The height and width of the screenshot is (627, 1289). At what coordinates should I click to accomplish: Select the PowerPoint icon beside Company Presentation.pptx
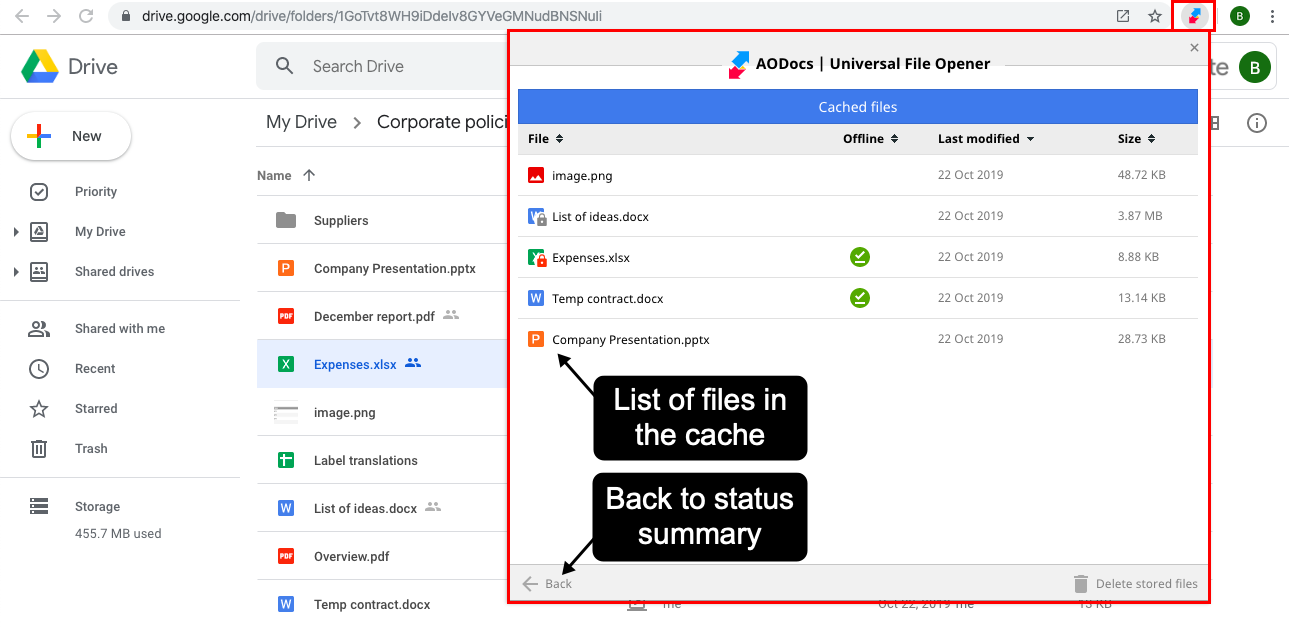coord(538,339)
